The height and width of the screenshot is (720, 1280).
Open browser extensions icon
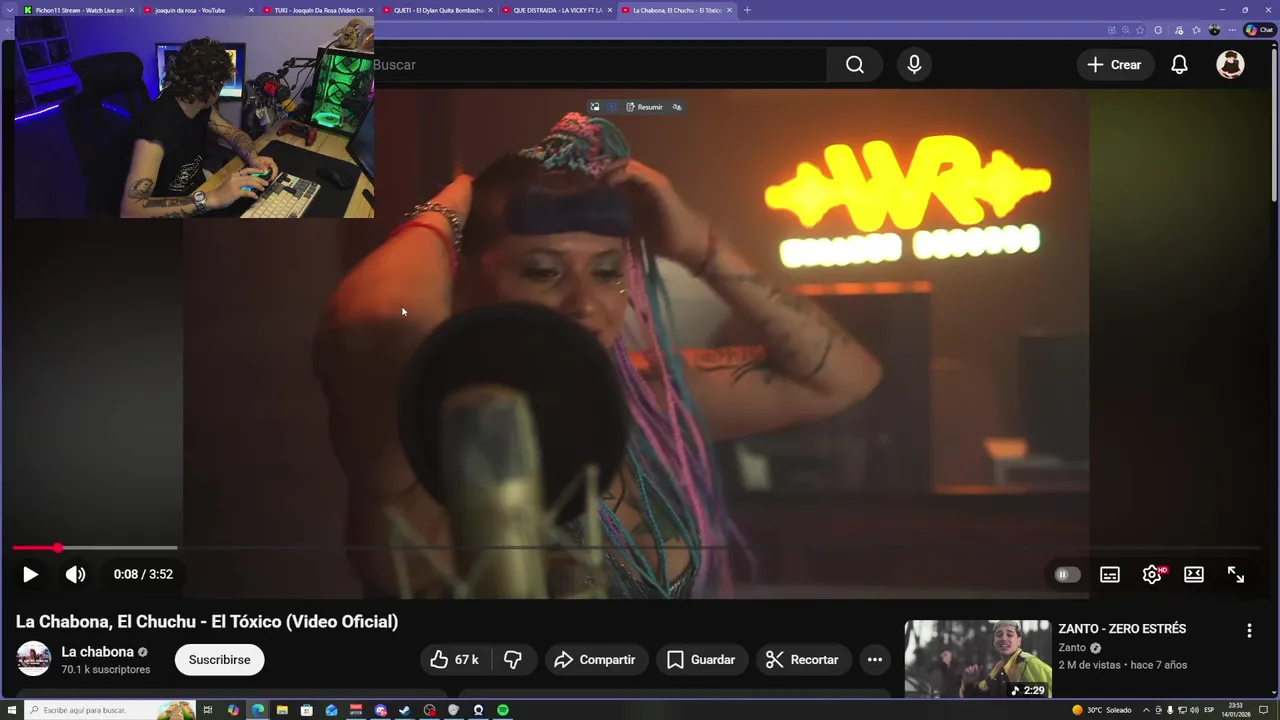pos(1158,30)
